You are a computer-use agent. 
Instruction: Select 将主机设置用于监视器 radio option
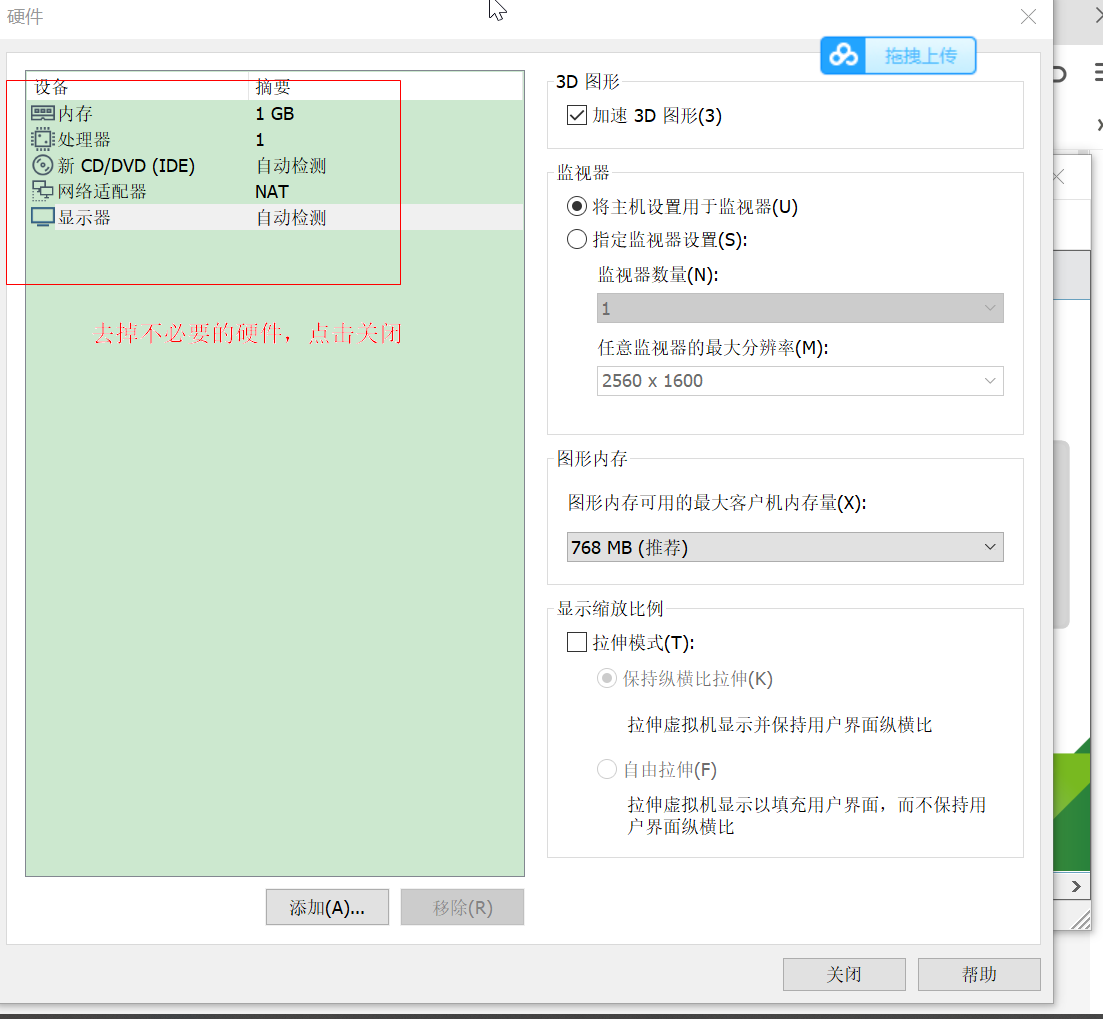pyautogui.click(x=577, y=207)
